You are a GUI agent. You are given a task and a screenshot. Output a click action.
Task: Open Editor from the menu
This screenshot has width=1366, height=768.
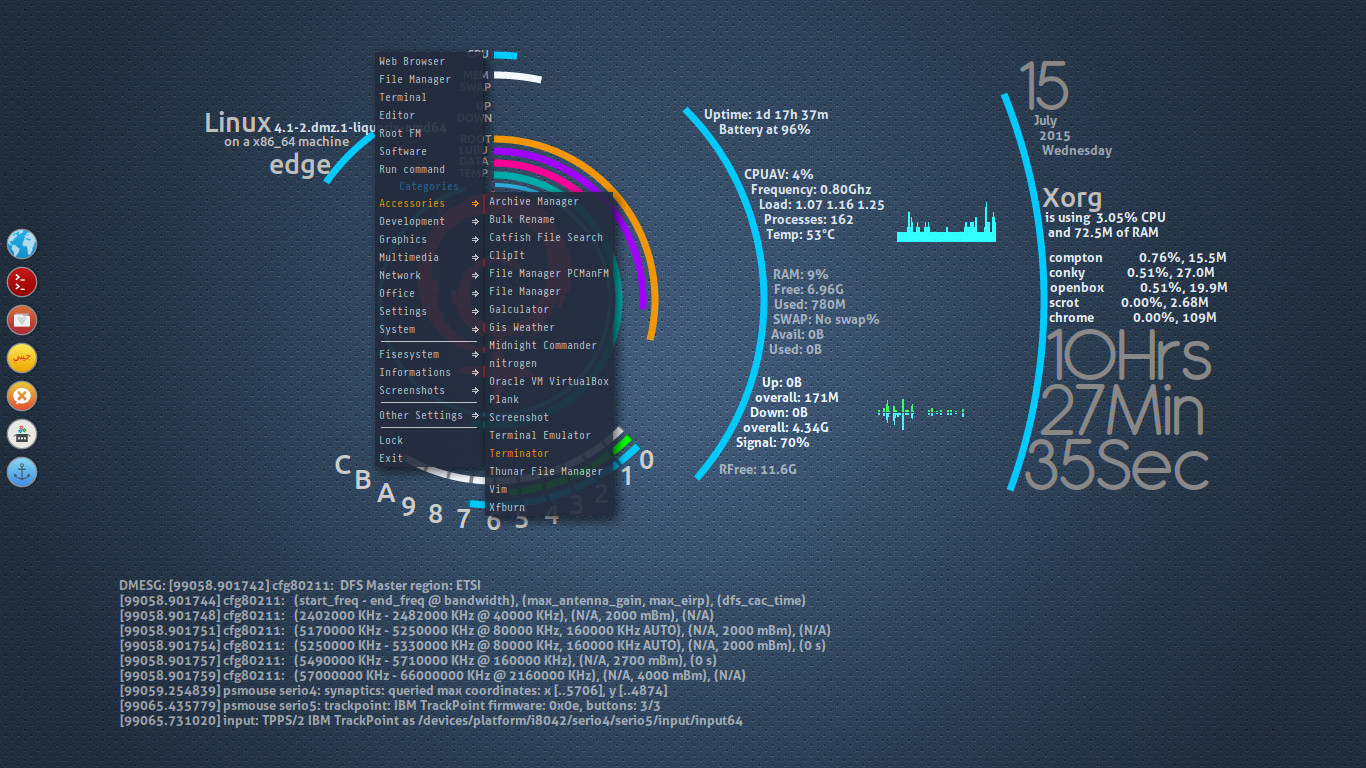pyautogui.click(x=430, y=115)
